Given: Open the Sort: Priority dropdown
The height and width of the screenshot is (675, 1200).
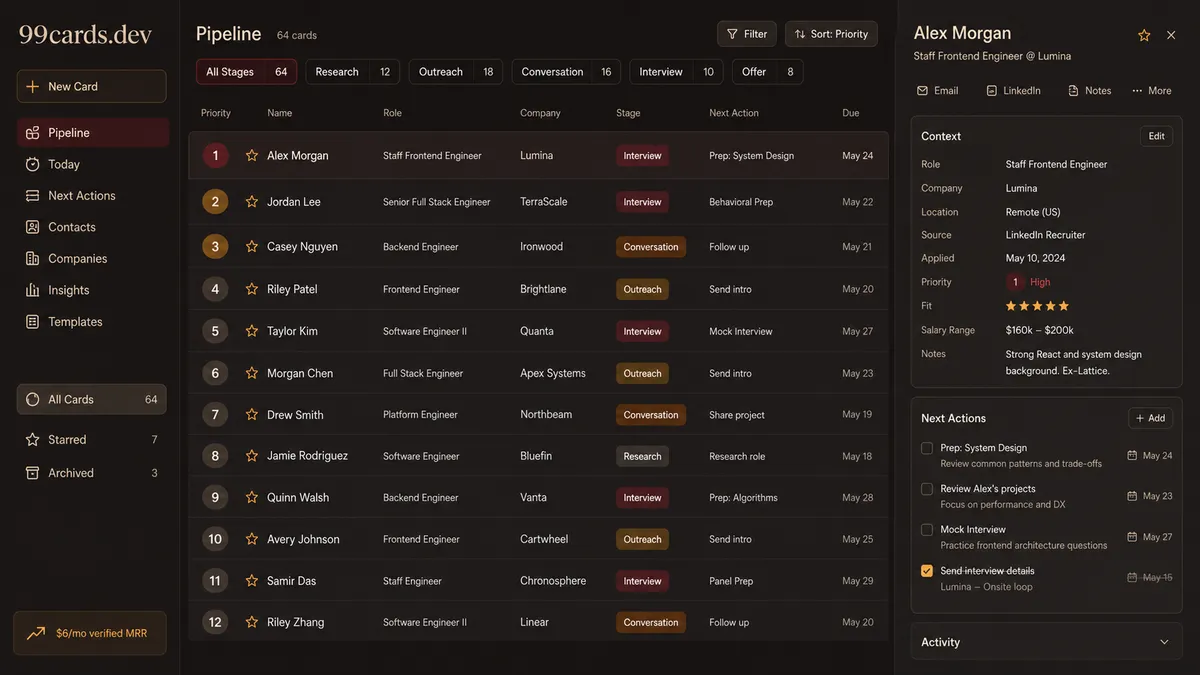Looking at the screenshot, I should (x=831, y=34).
